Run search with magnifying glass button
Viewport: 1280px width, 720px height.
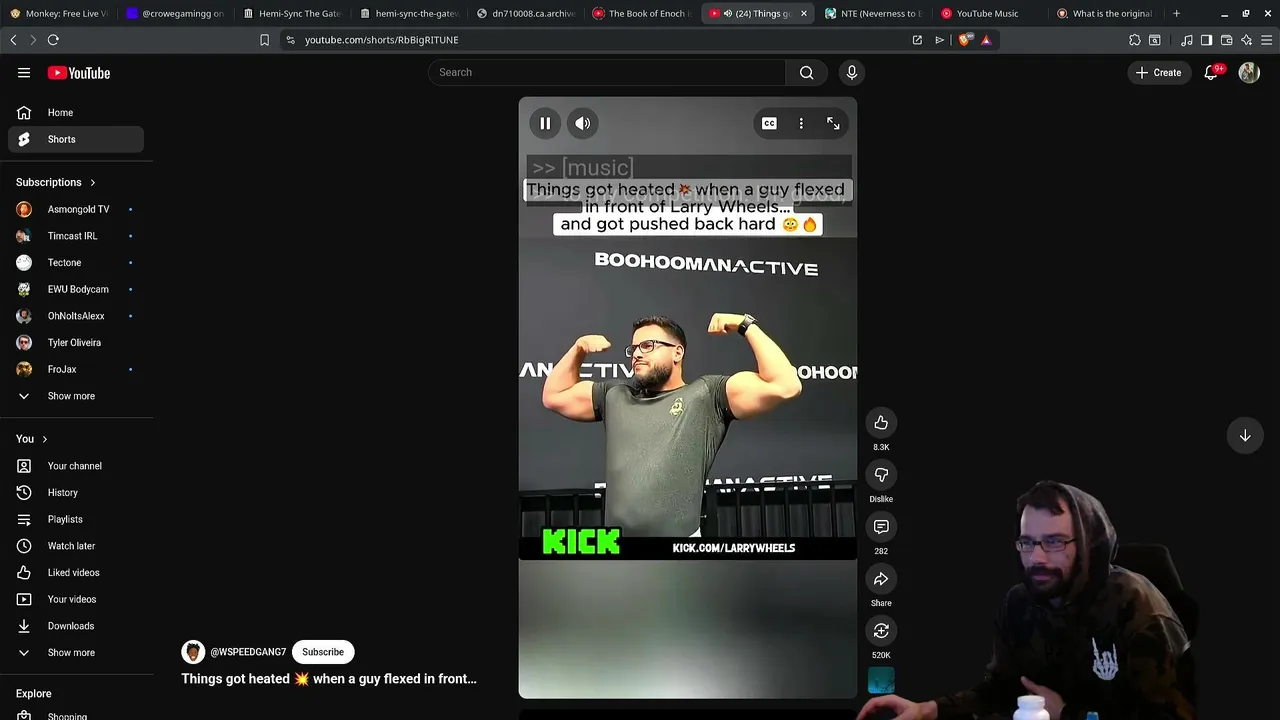tap(807, 72)
